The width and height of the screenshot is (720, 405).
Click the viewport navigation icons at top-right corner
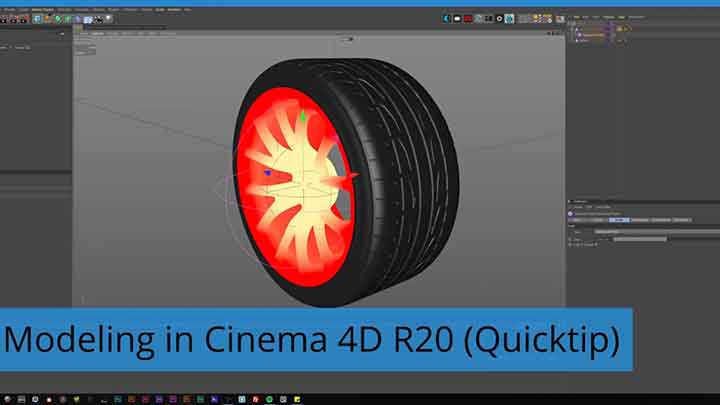pyautogui.click(x=555, y=34)
